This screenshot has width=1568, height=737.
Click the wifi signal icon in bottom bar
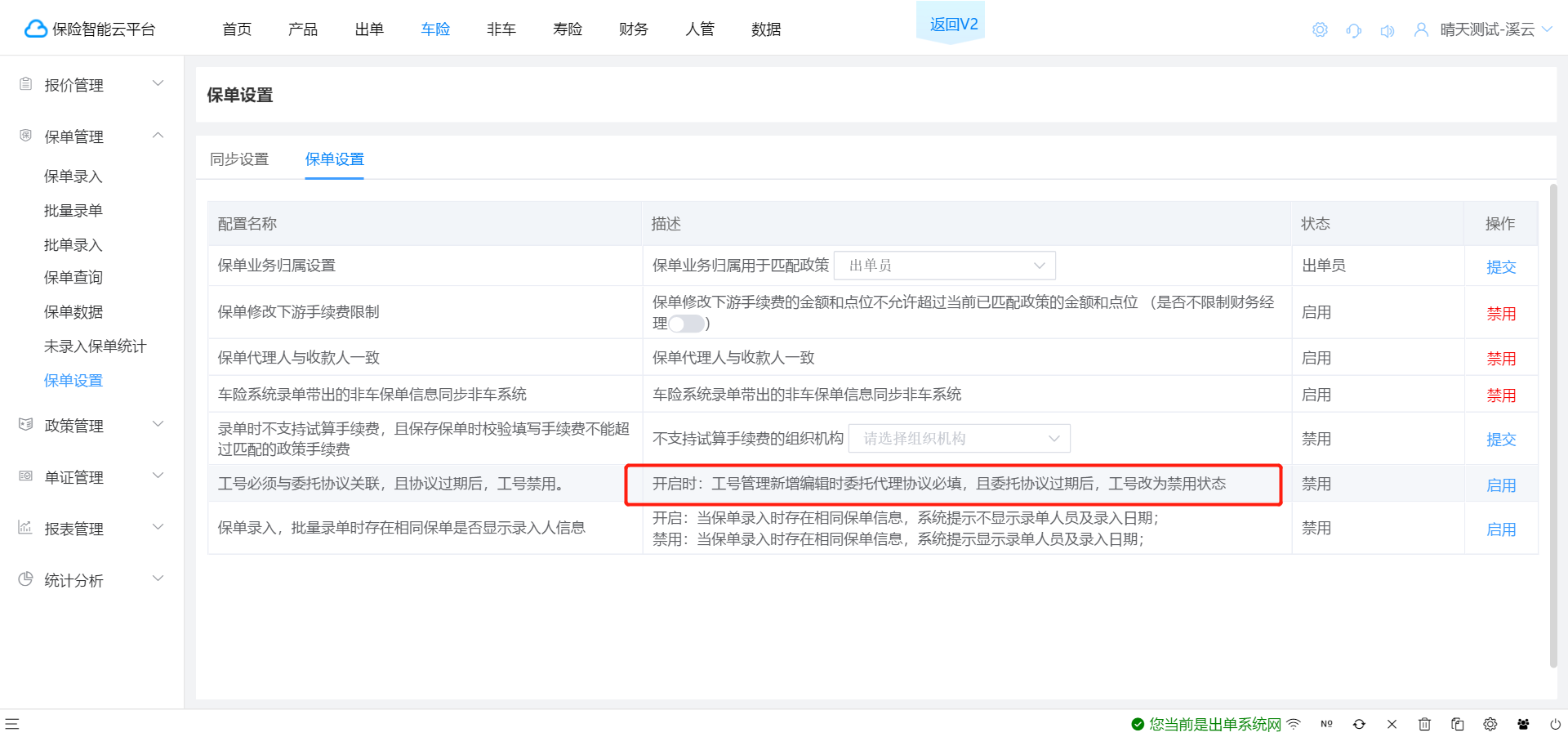coord(1294,724)
